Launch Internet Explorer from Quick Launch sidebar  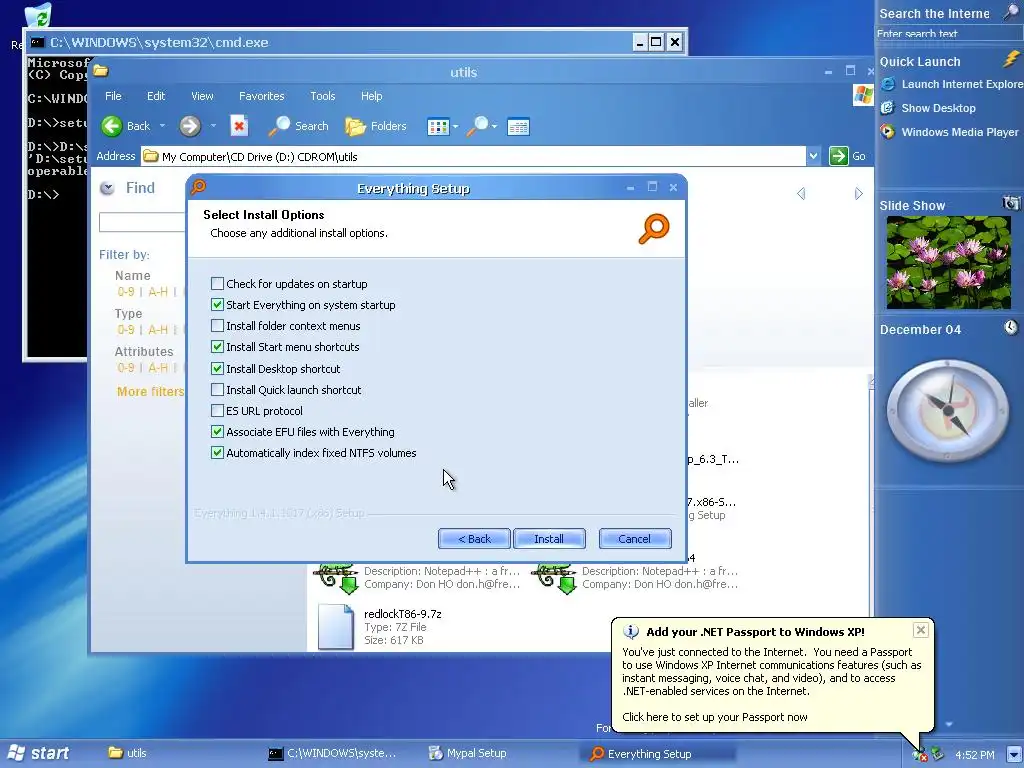(950, 84)
